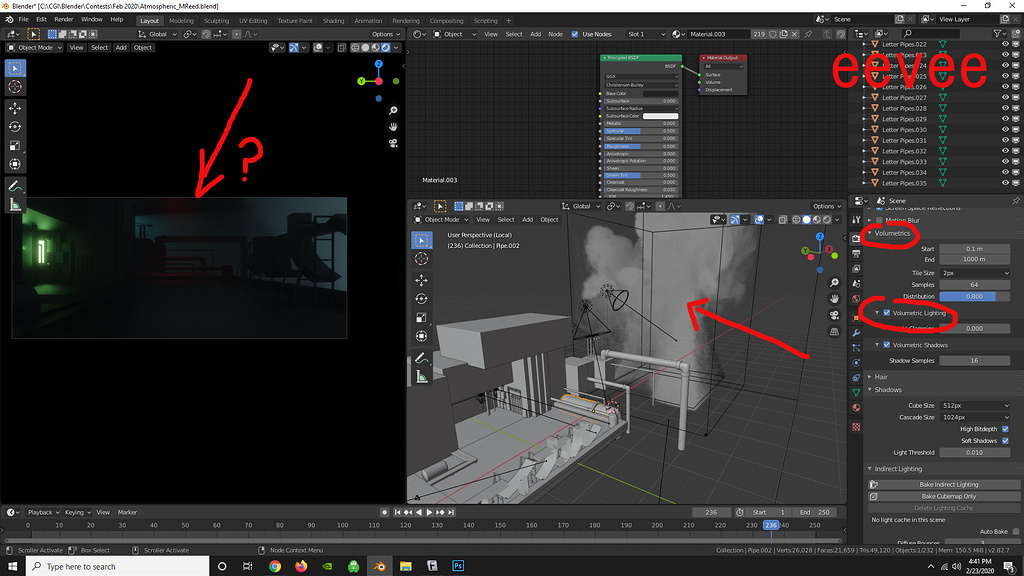Collapse the Volumetrics panel

870,233
